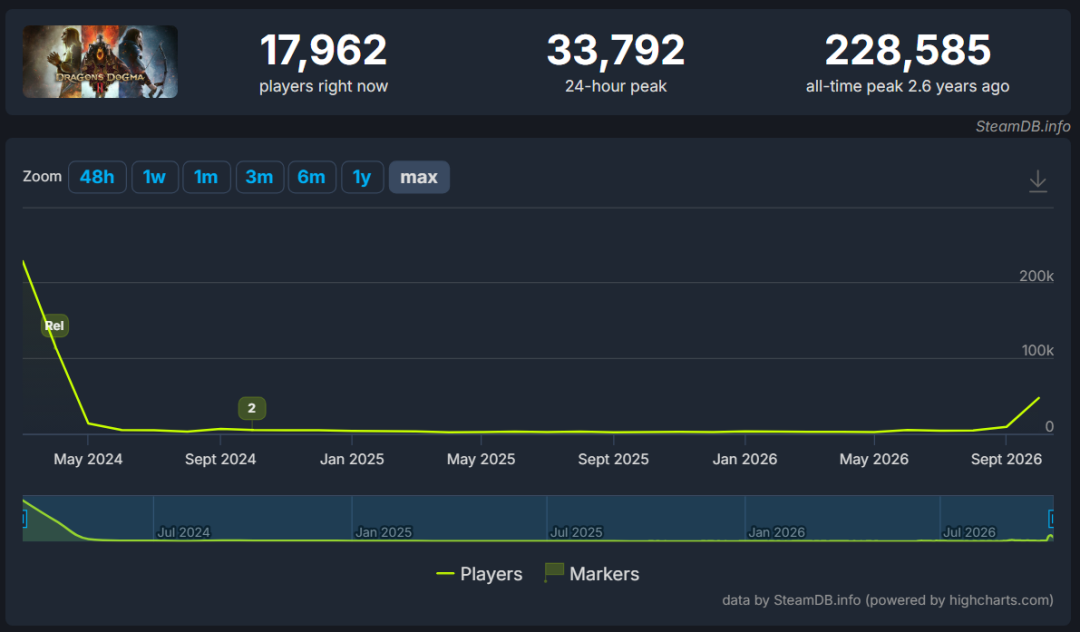Set chart zoom to 6m

point(312,177)
